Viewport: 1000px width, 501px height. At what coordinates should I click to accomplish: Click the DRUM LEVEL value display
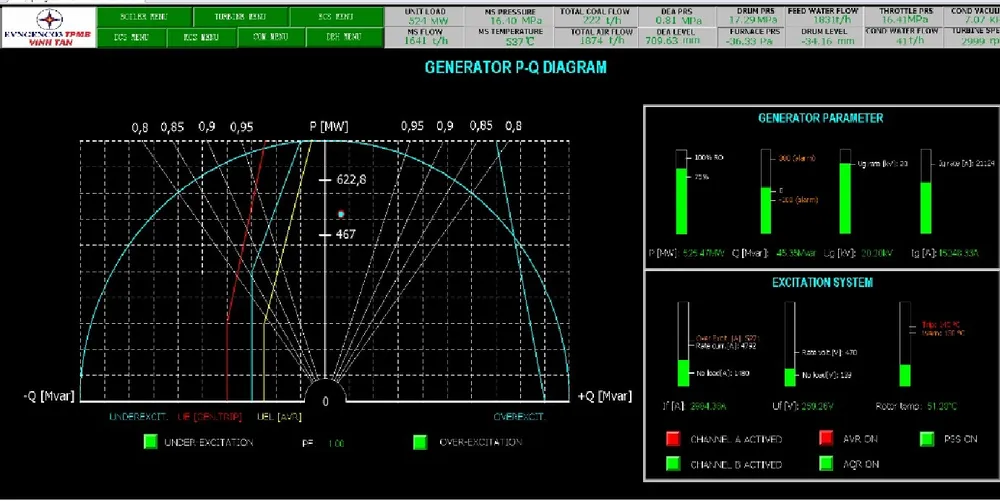point(823,37)
